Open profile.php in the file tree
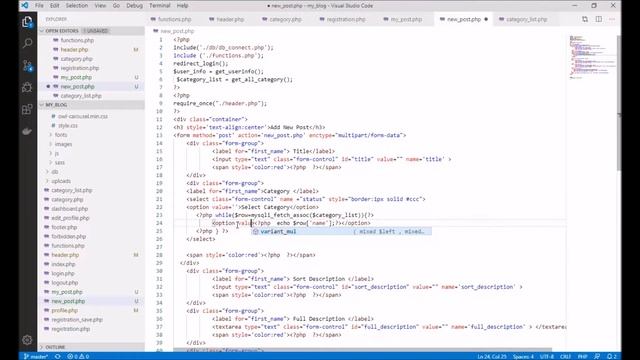 pyautogui.click(x=64, y=310)
